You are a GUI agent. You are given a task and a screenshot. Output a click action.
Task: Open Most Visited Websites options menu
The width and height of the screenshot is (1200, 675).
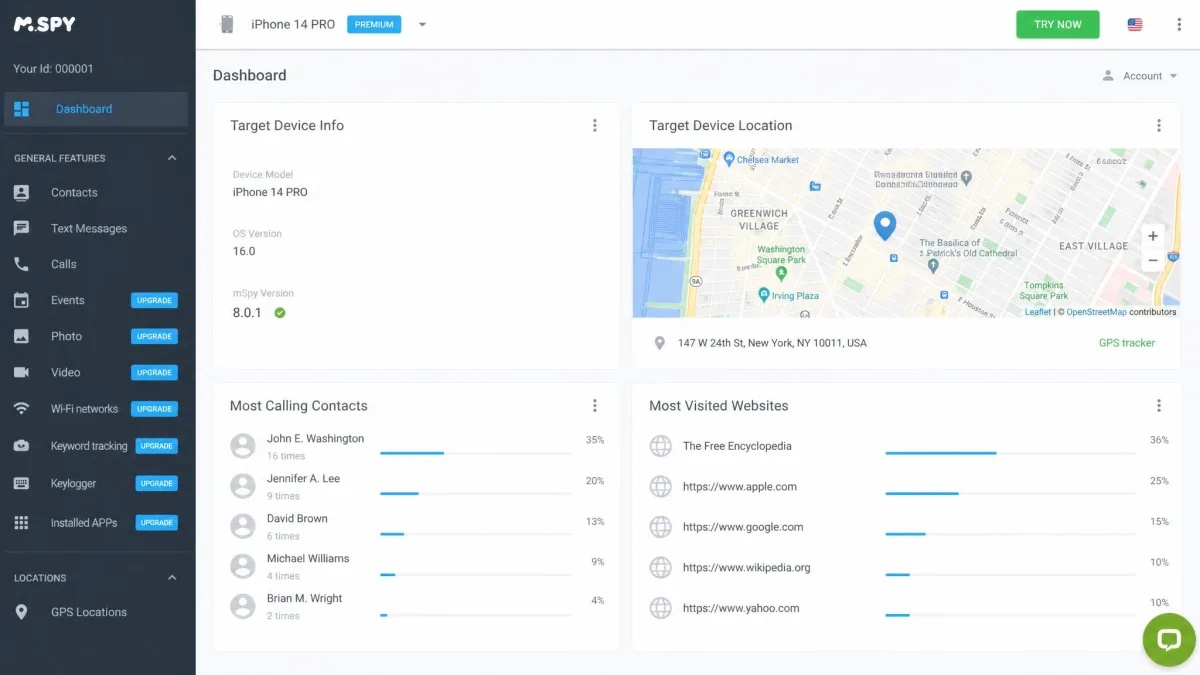[x=1159, y=405]
